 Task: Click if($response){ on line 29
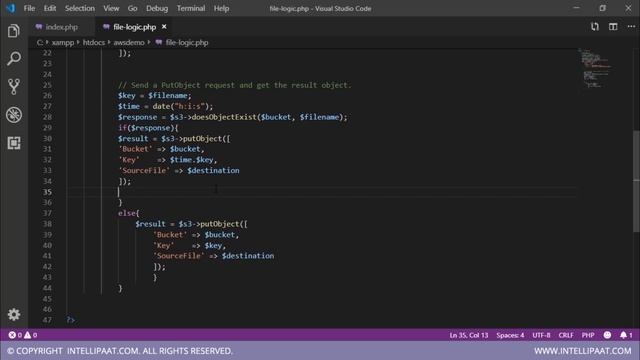point(148,128)
